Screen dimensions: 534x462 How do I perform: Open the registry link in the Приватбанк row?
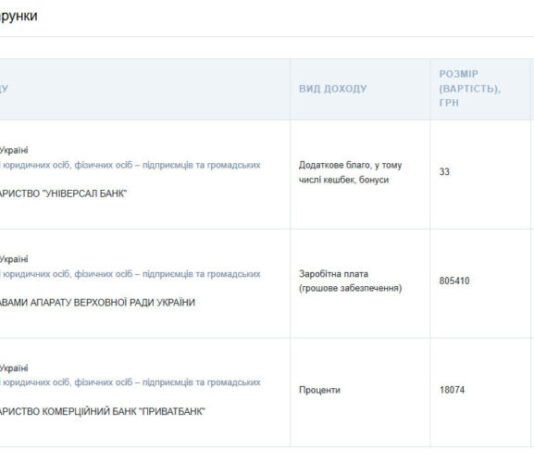point(130,382)
